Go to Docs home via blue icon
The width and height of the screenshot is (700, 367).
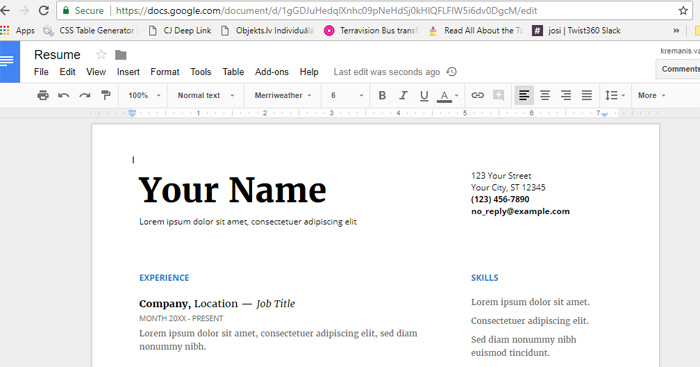tap(10, 62)
